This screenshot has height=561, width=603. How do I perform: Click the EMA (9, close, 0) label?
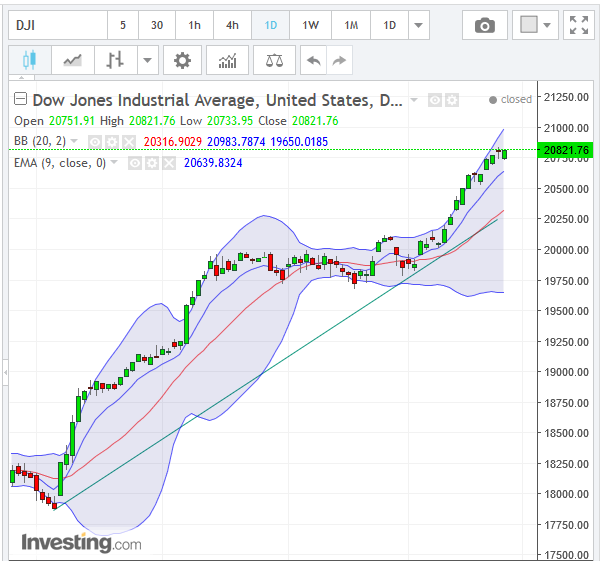[60, 163]
